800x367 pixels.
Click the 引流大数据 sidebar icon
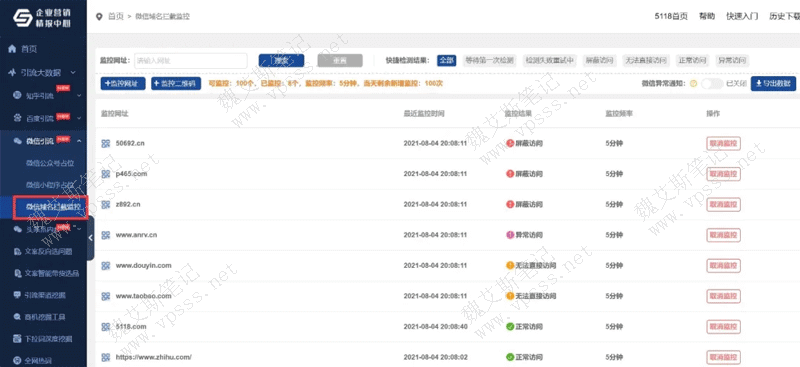click(x=13, y=72)
